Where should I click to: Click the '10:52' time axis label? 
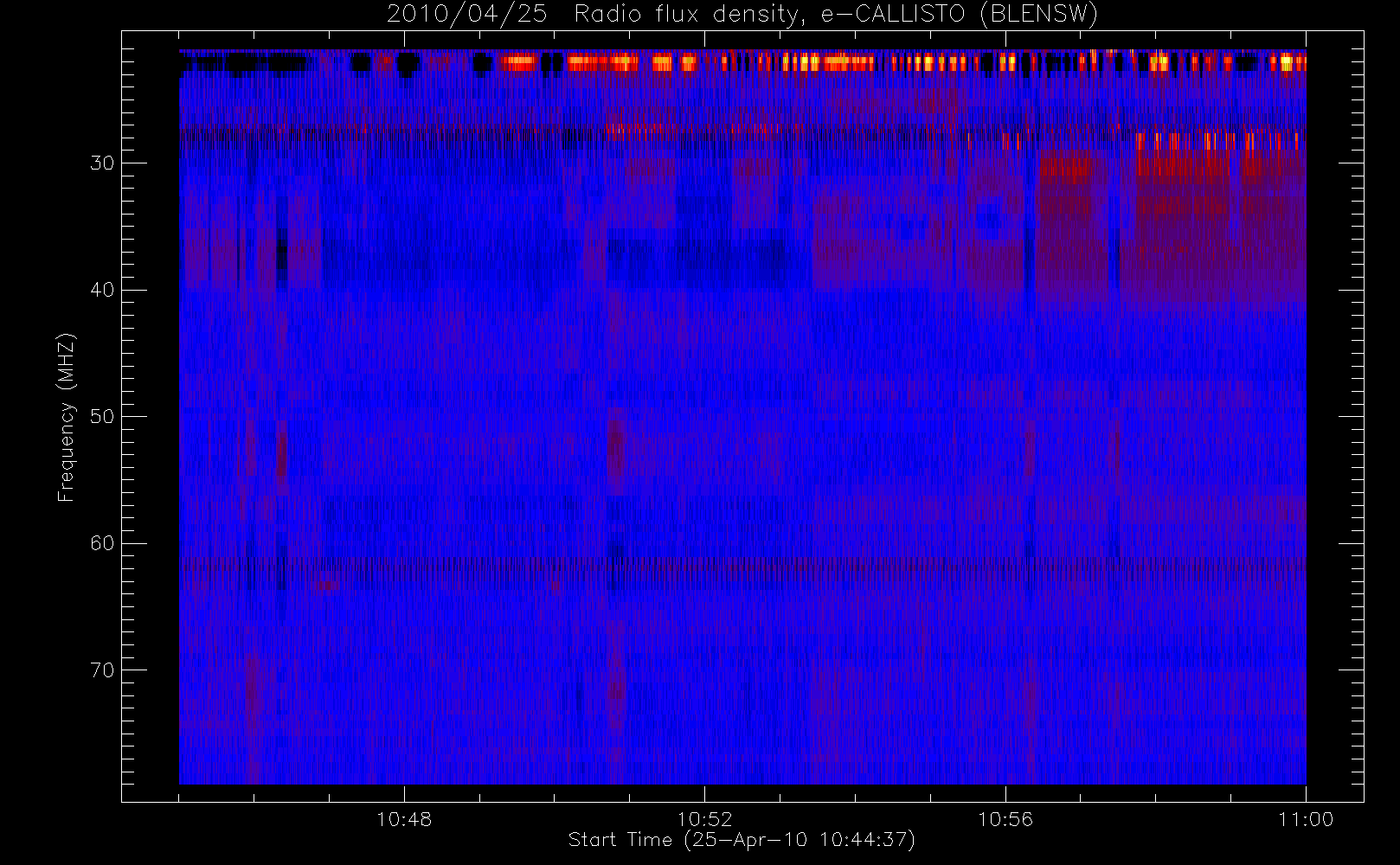[704, 819]
